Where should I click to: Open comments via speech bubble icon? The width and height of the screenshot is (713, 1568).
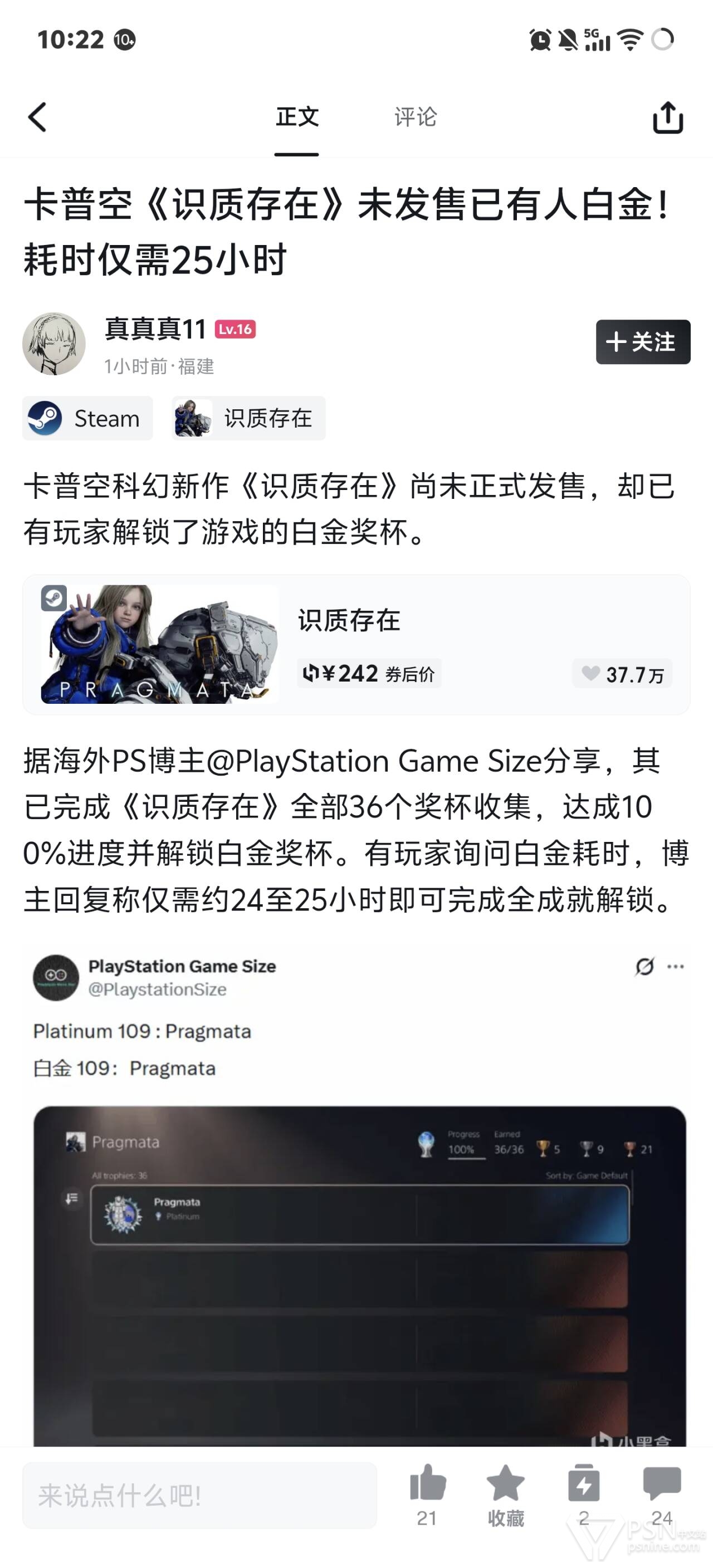click(x=662, y=1483)
